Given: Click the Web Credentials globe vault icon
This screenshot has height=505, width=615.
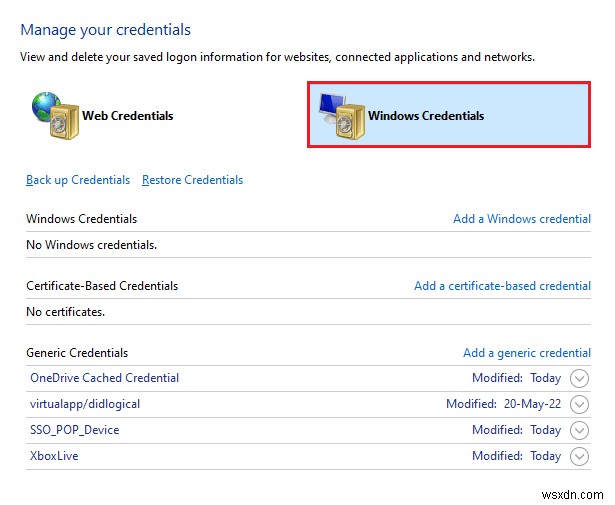Looking at the screenshot, I should (x=51, y=116).
